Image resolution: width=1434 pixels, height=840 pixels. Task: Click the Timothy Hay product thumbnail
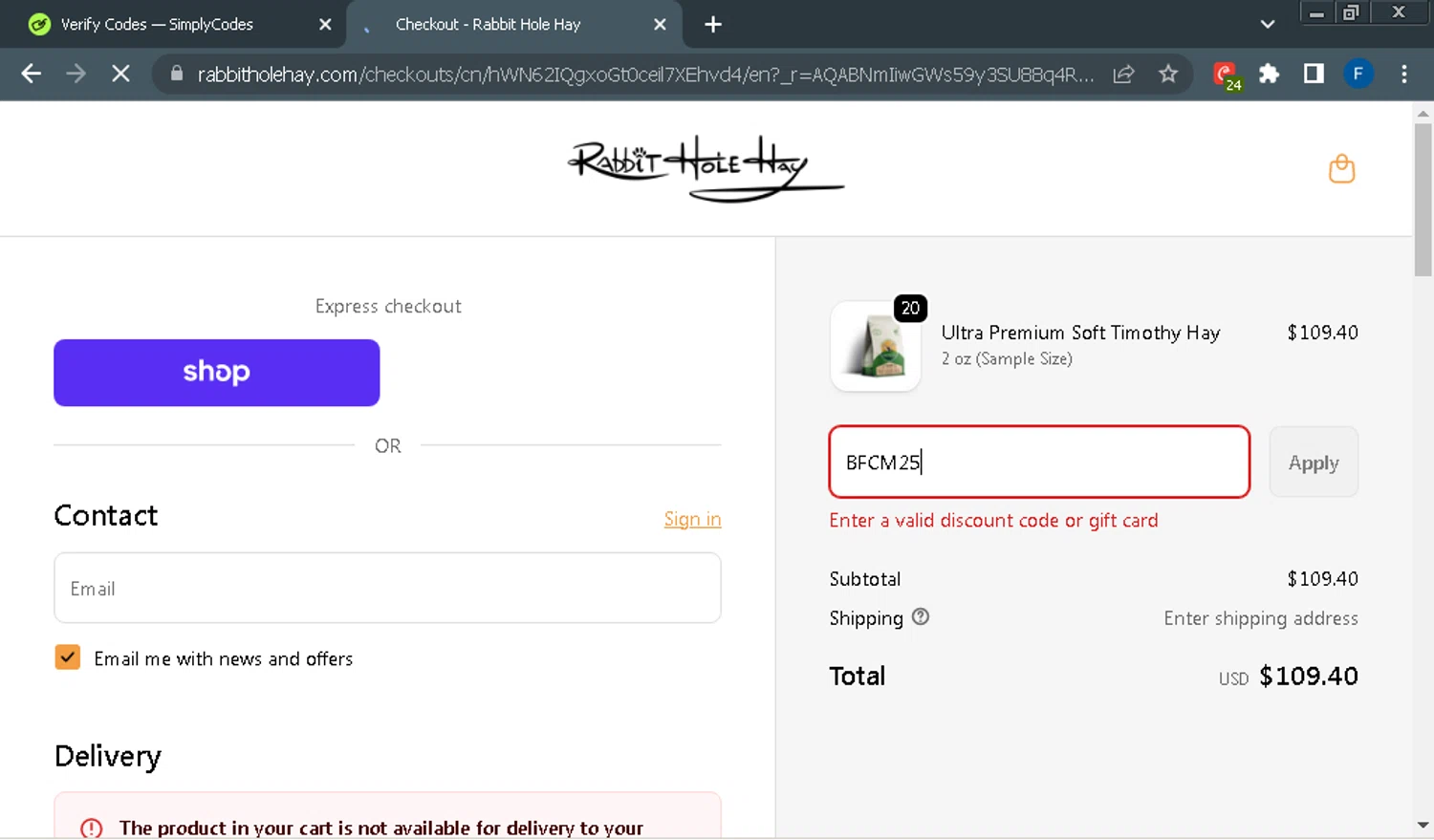pos(876,346)
